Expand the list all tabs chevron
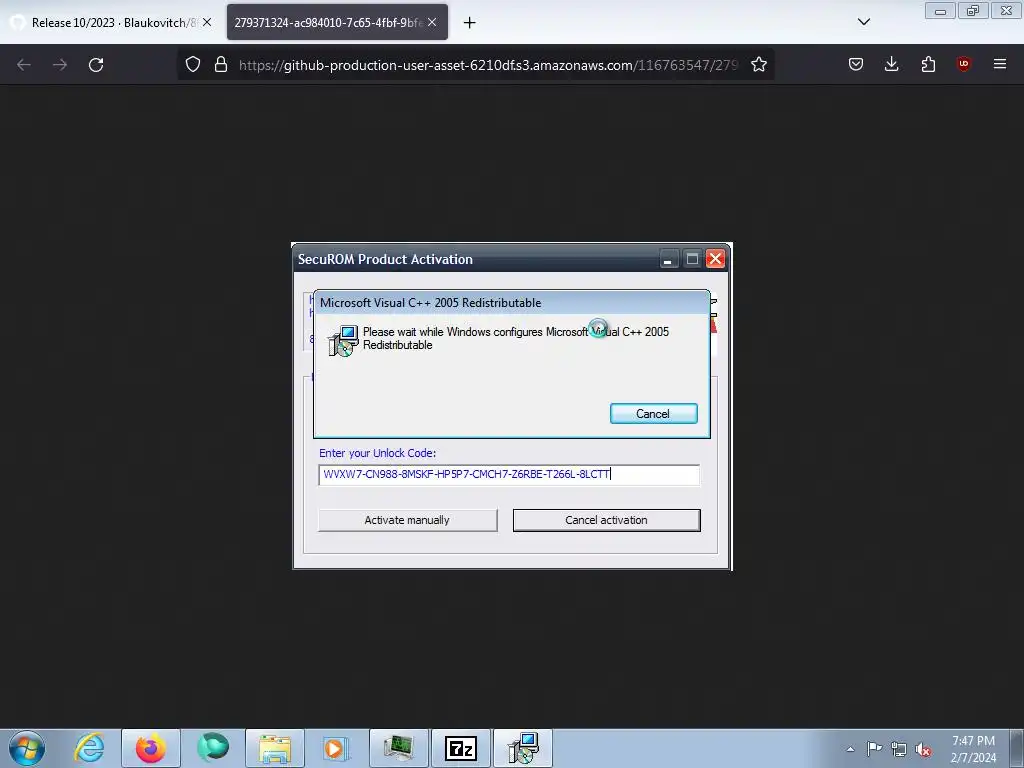1024x768 pixels. (863, 22)
